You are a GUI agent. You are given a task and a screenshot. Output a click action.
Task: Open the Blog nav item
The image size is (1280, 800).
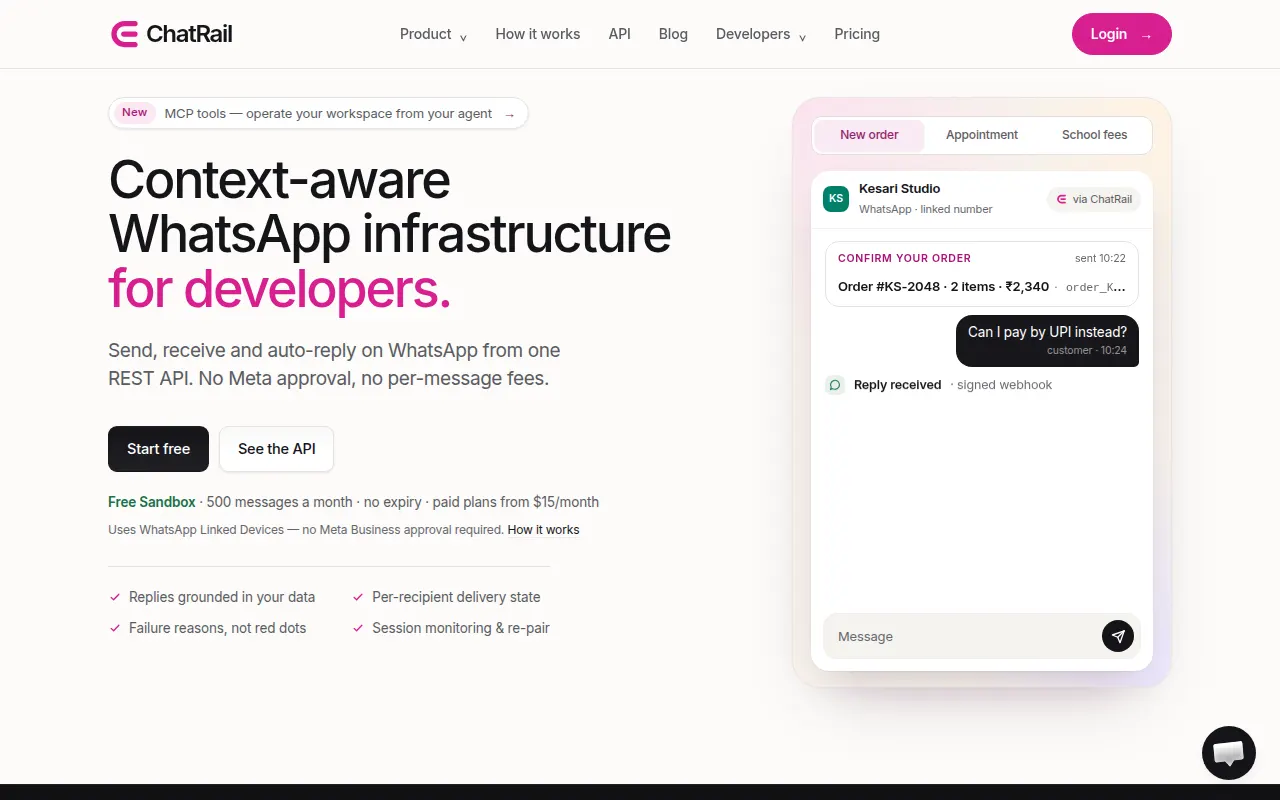673,34
